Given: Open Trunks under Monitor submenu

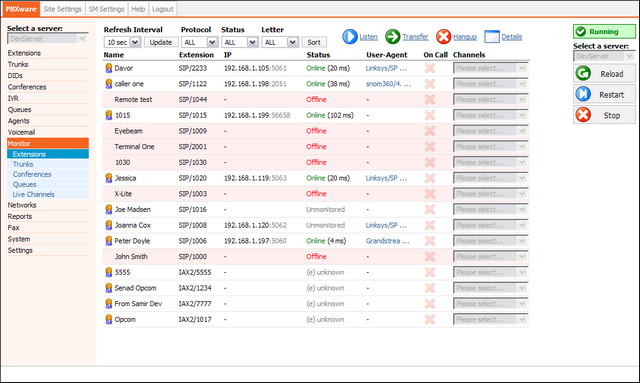Looking at the screenshot, I should 23,164.
